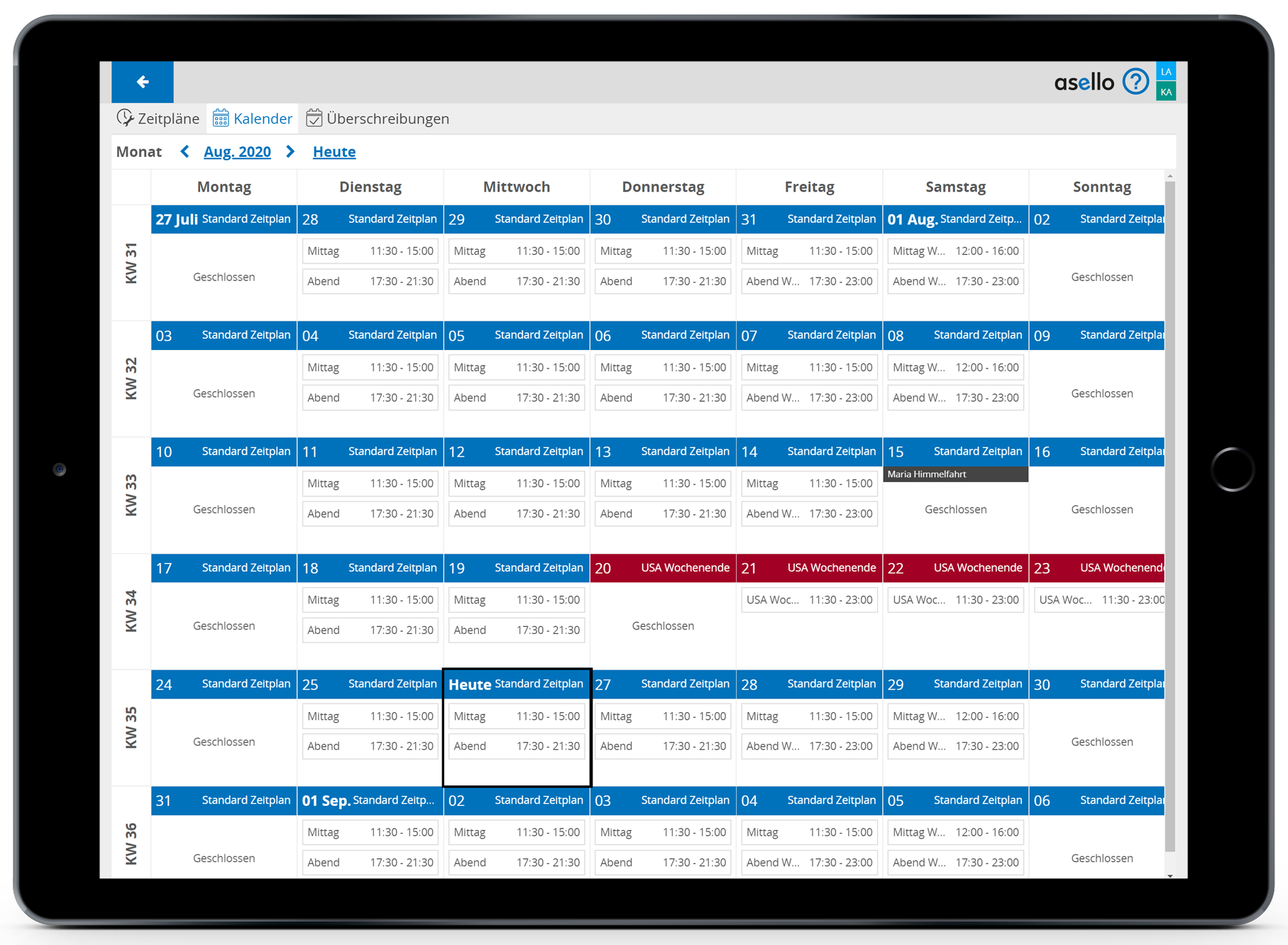Click the calendar's vertical scrollbar thumb
Viewport: 1288px width, 945px height.
pyautogui.click(x=1169, y=511)
